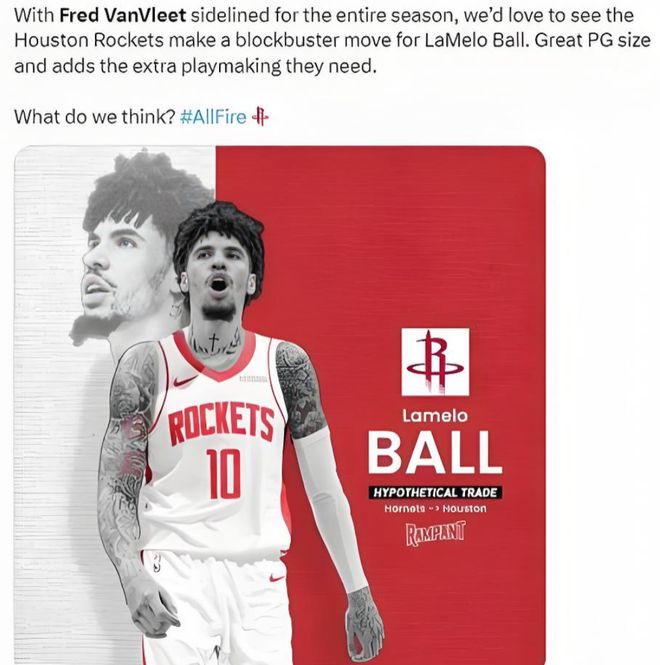
Task: Click the ROCKETS wordmark on the jersey
Action: (x=221, y=423)
